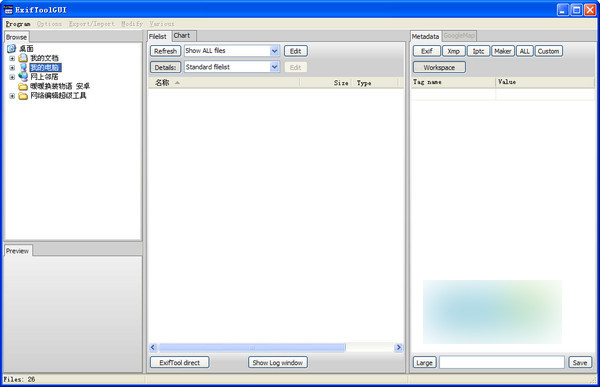Viewport: 600px width, 387px height.
Task: Open the Program menu
Action: click(x=18, y=24)
